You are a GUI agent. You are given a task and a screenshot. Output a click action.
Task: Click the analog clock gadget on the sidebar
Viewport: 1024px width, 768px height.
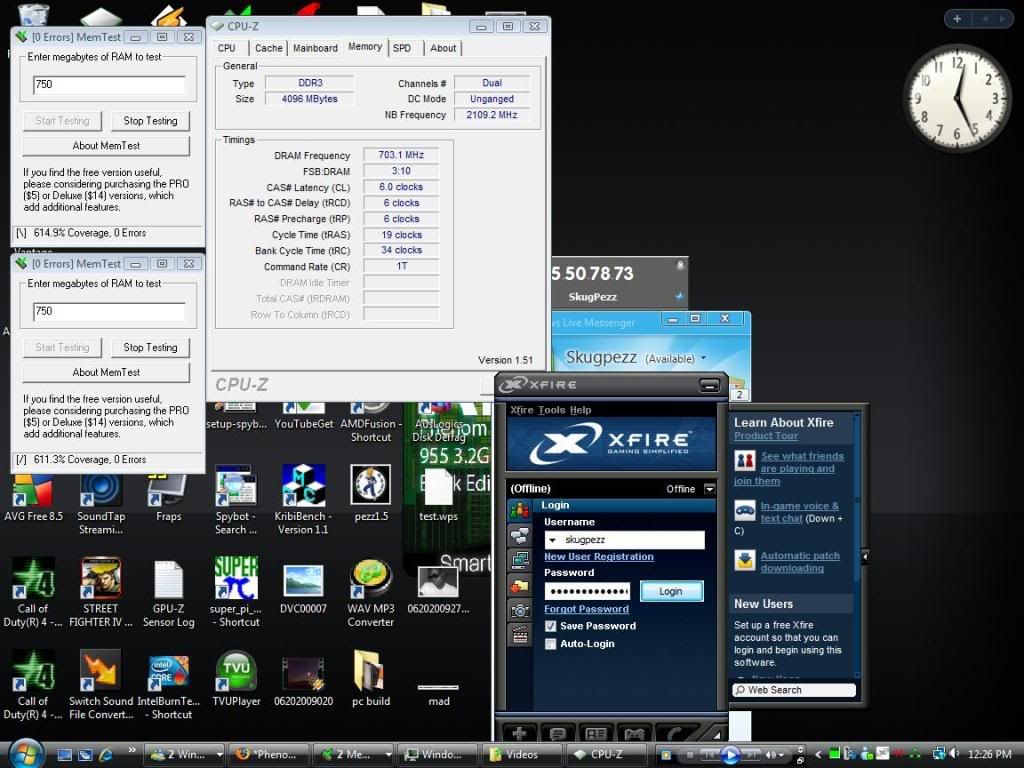click(957, 98)
